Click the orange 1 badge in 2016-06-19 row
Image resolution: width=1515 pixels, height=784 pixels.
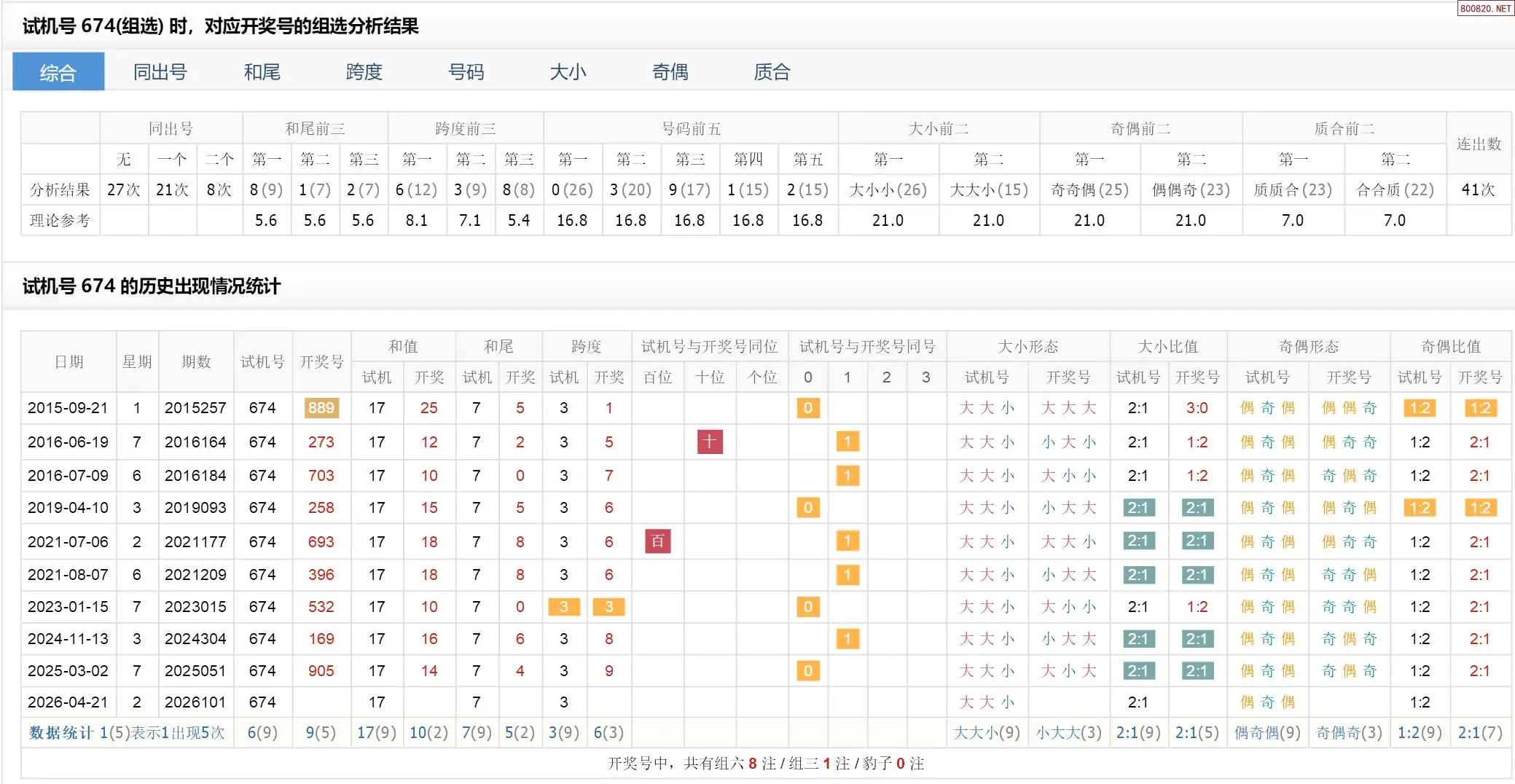click(847, 442)
